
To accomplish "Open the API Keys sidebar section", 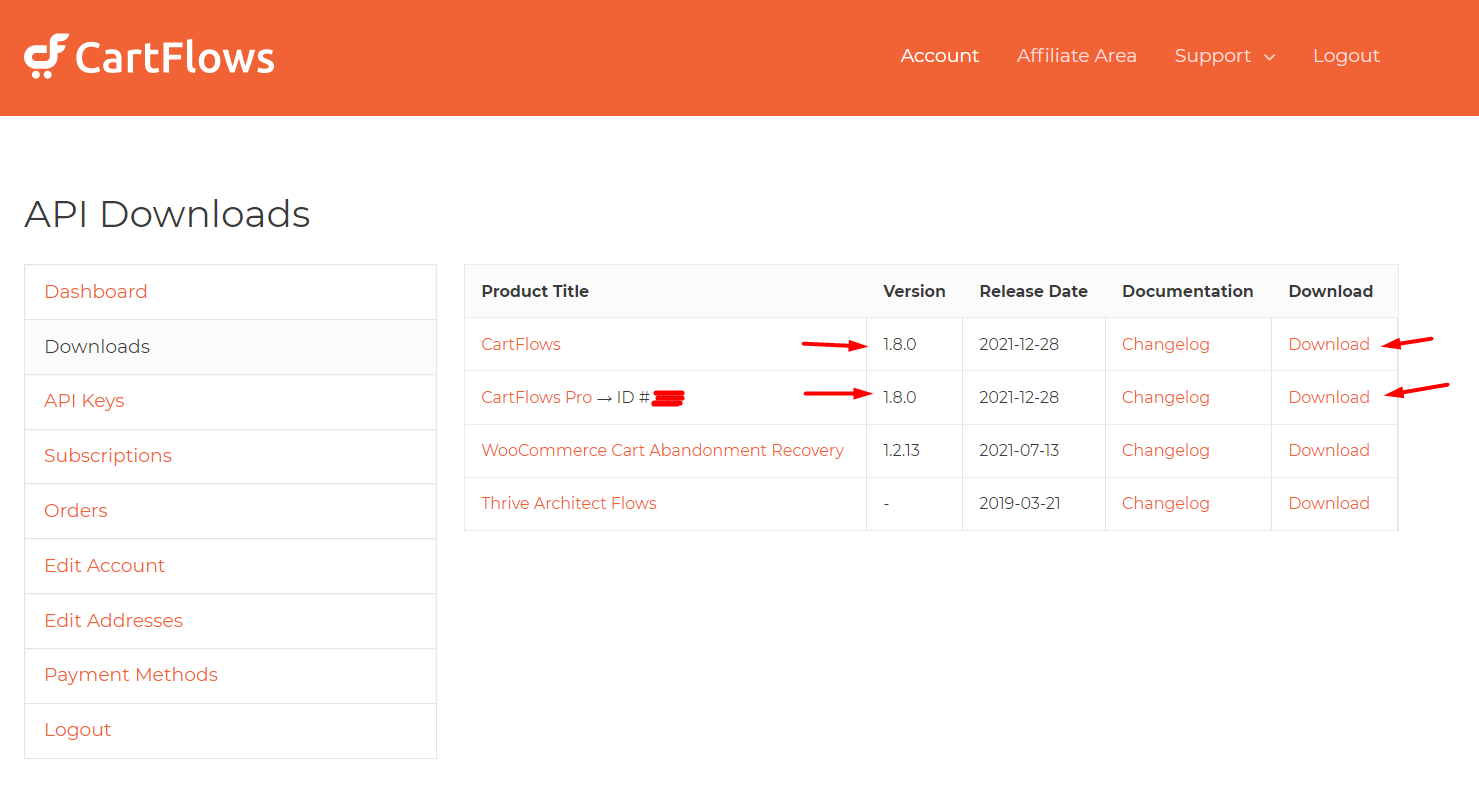I will tap(84, 401).
